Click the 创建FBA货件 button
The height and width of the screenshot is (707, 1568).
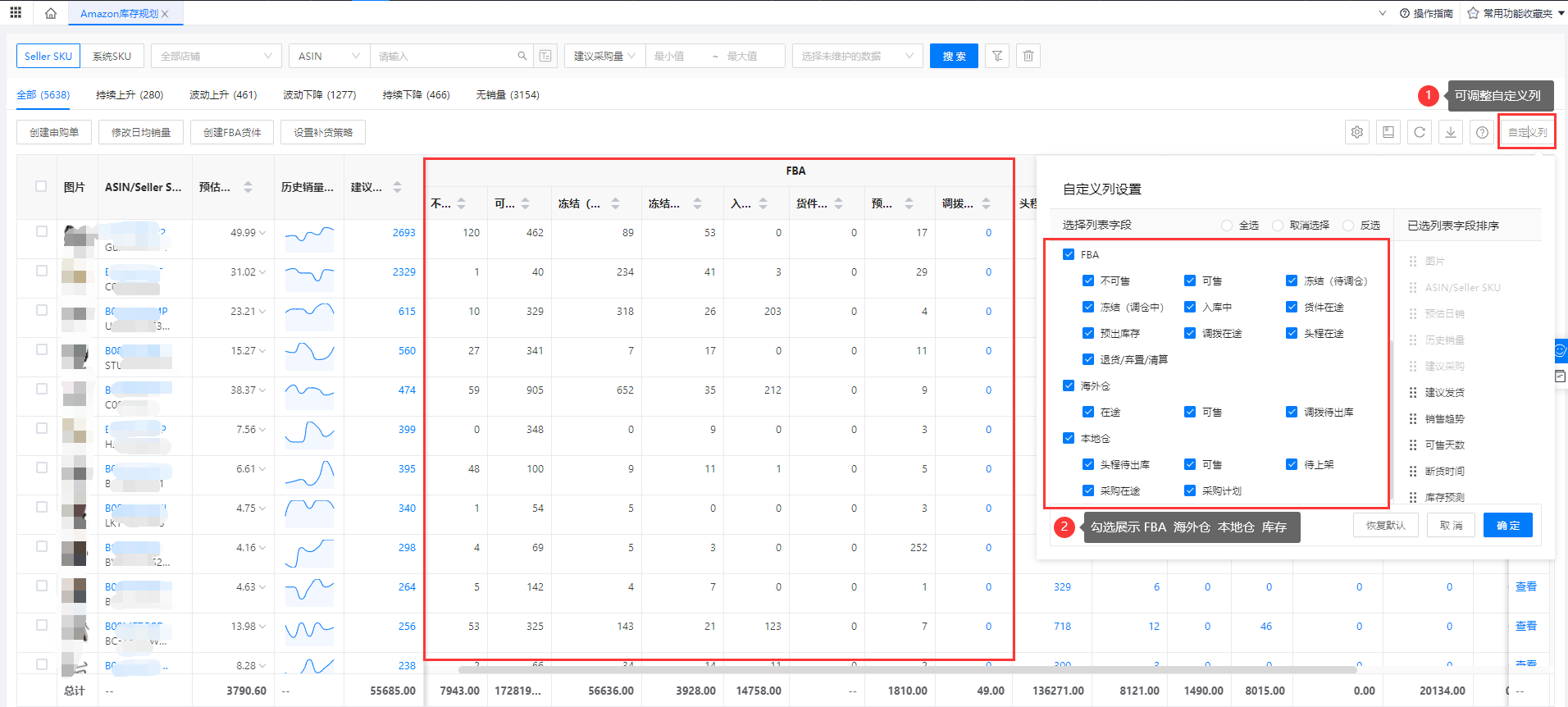[x=232, y=132]
